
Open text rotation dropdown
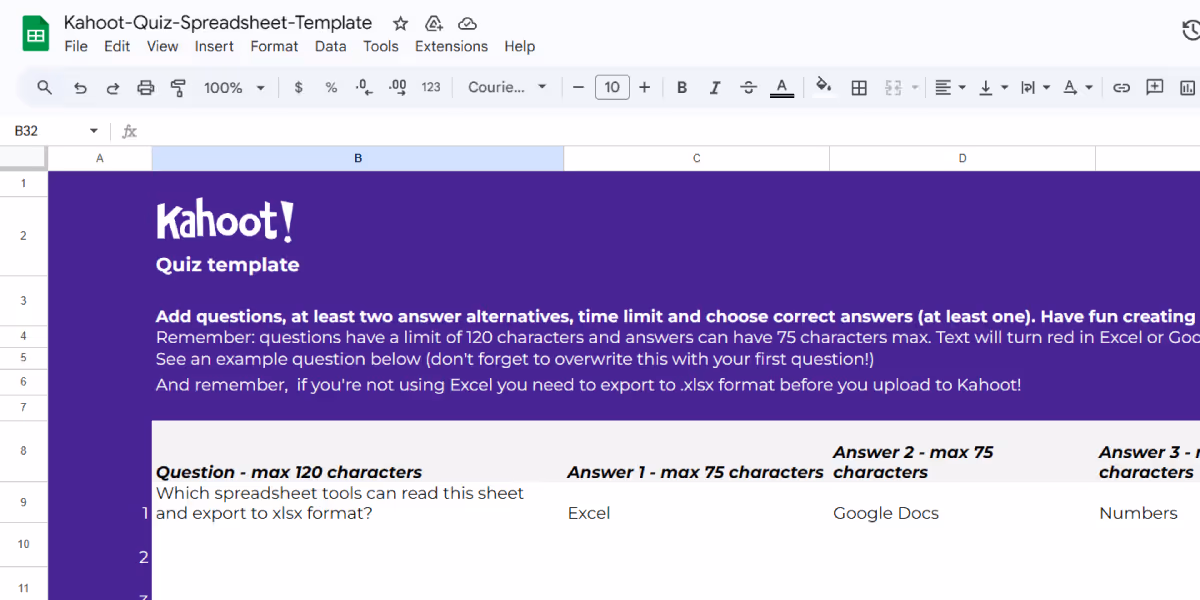point(1077,88)
